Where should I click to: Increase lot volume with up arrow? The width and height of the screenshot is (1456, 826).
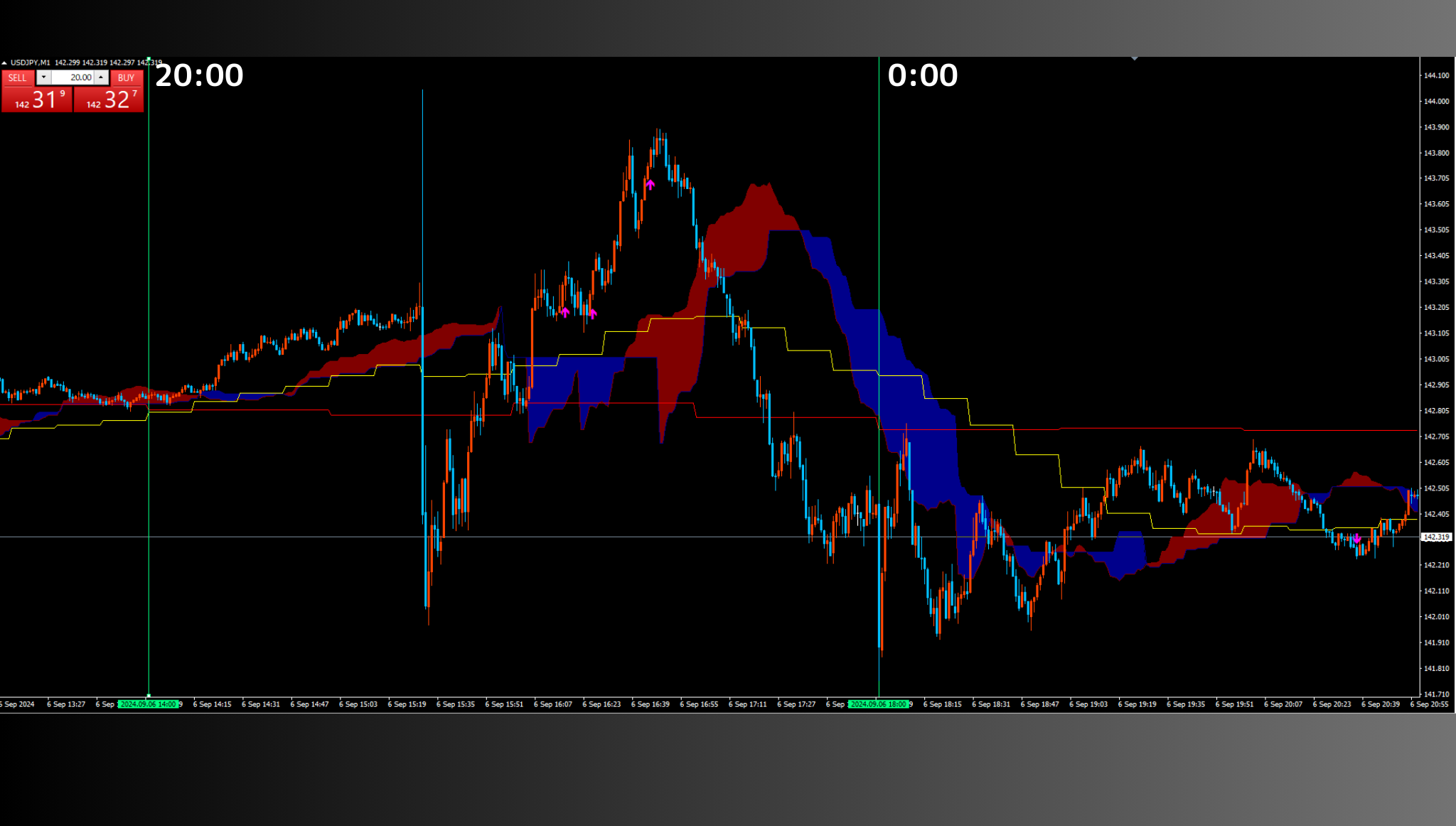click(101, 77)
